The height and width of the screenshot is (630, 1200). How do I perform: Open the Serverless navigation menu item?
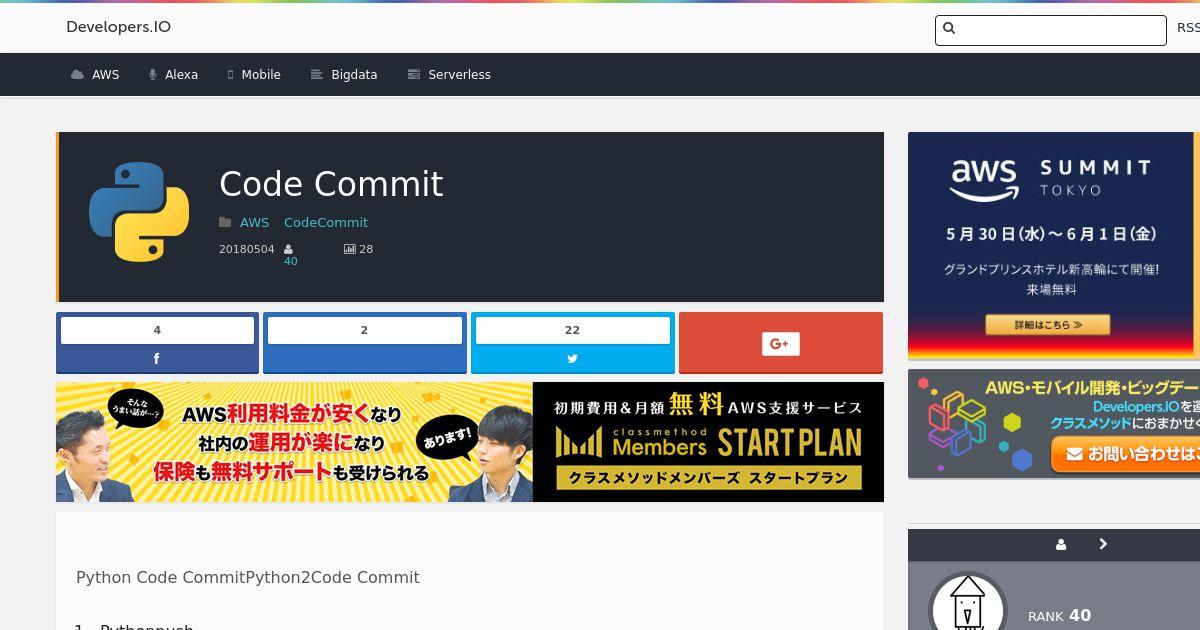coord(449,75)
